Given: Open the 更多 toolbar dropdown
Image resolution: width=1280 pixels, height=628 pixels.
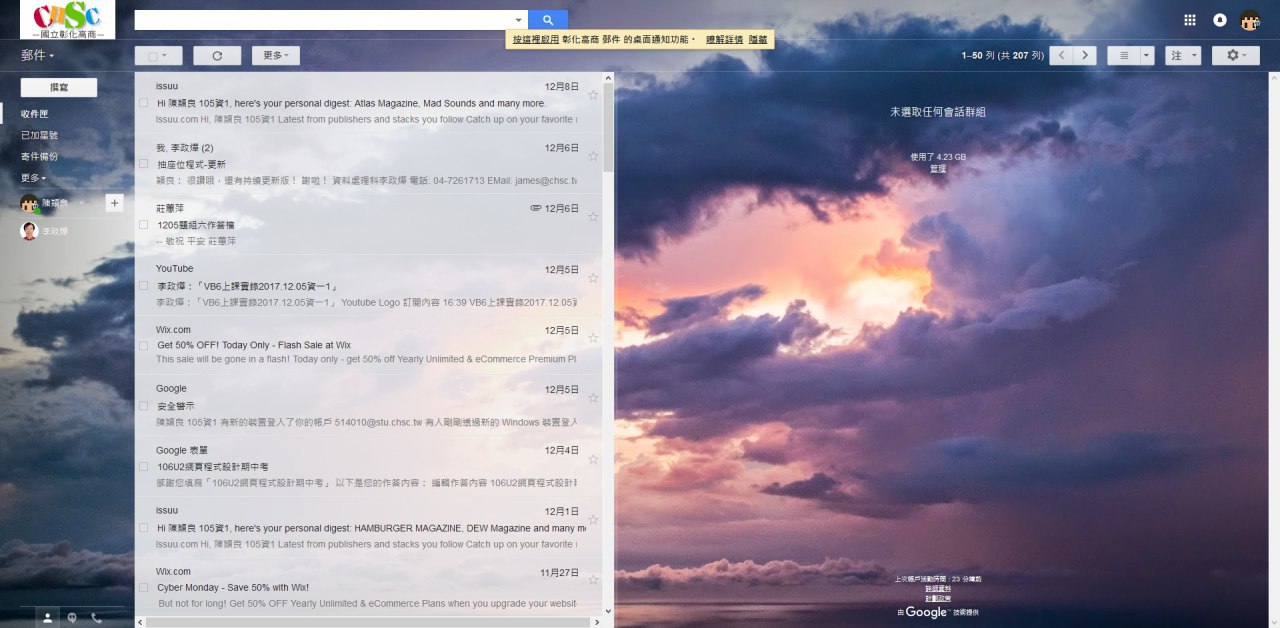Looking at the screenshot, I should point(275,56).
